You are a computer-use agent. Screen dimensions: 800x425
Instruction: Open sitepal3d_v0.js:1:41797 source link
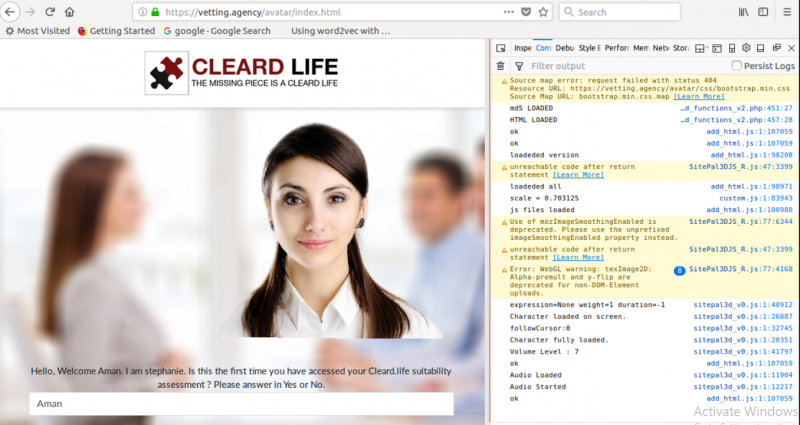point(743,352)
